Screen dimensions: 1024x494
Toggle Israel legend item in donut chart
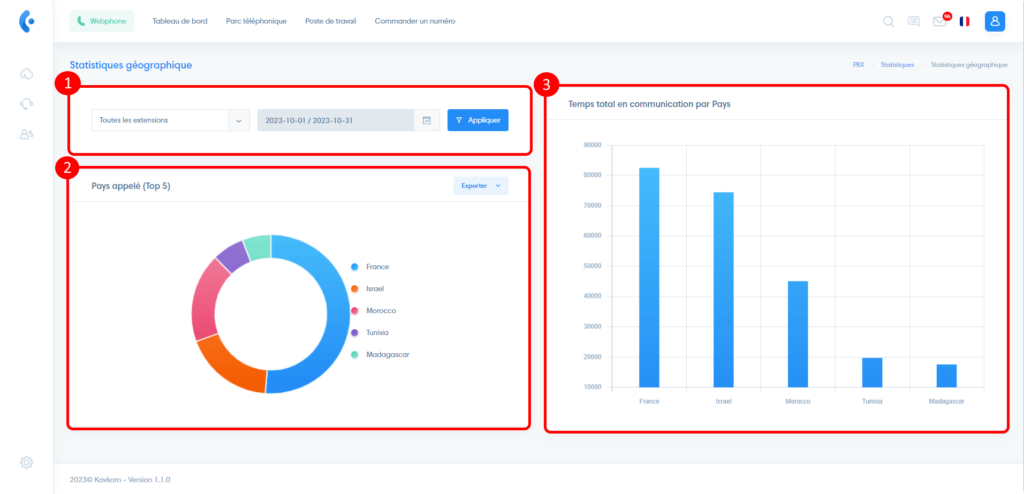[x=375, y=289]
